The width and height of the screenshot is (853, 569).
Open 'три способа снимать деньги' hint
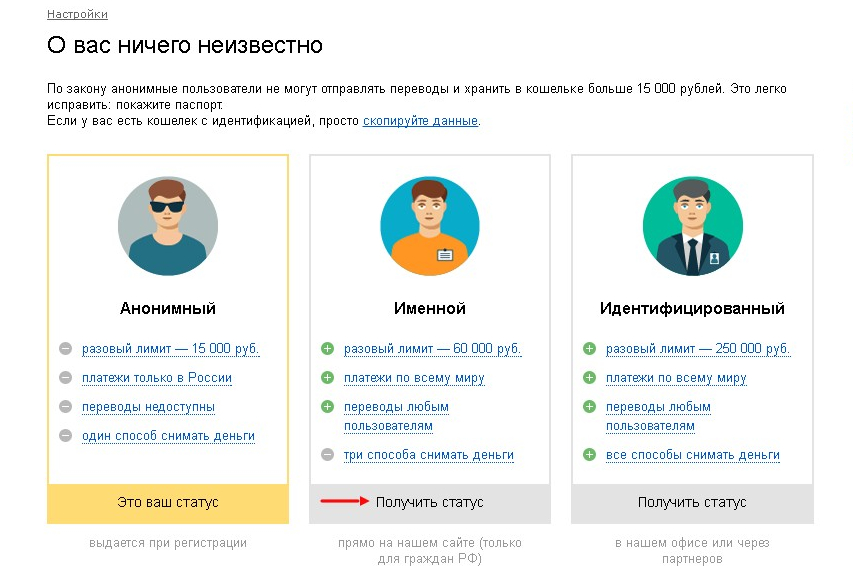pyautogui.click(x=429, y=455)
